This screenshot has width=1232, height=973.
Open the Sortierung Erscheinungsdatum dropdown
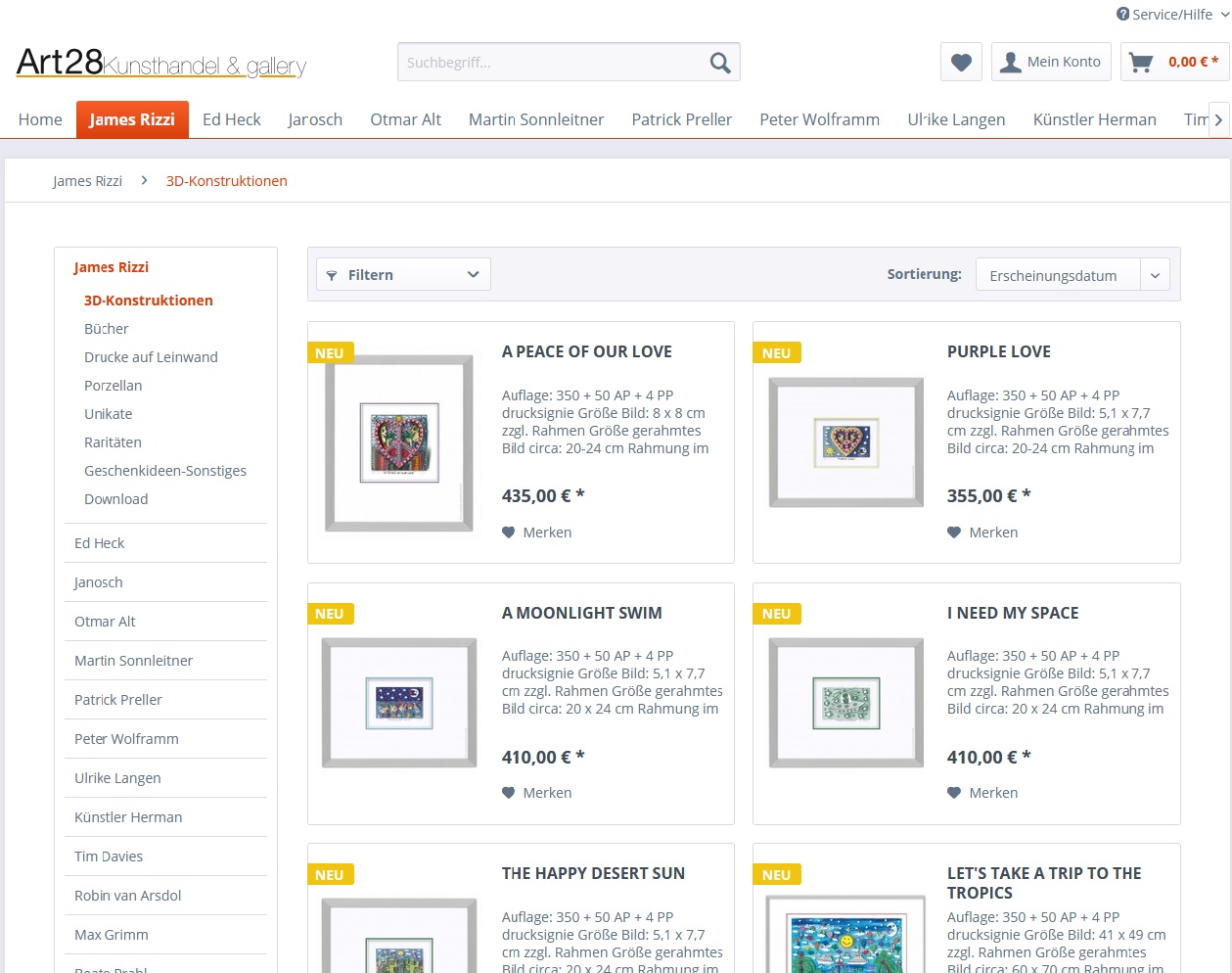(1072, 275)
